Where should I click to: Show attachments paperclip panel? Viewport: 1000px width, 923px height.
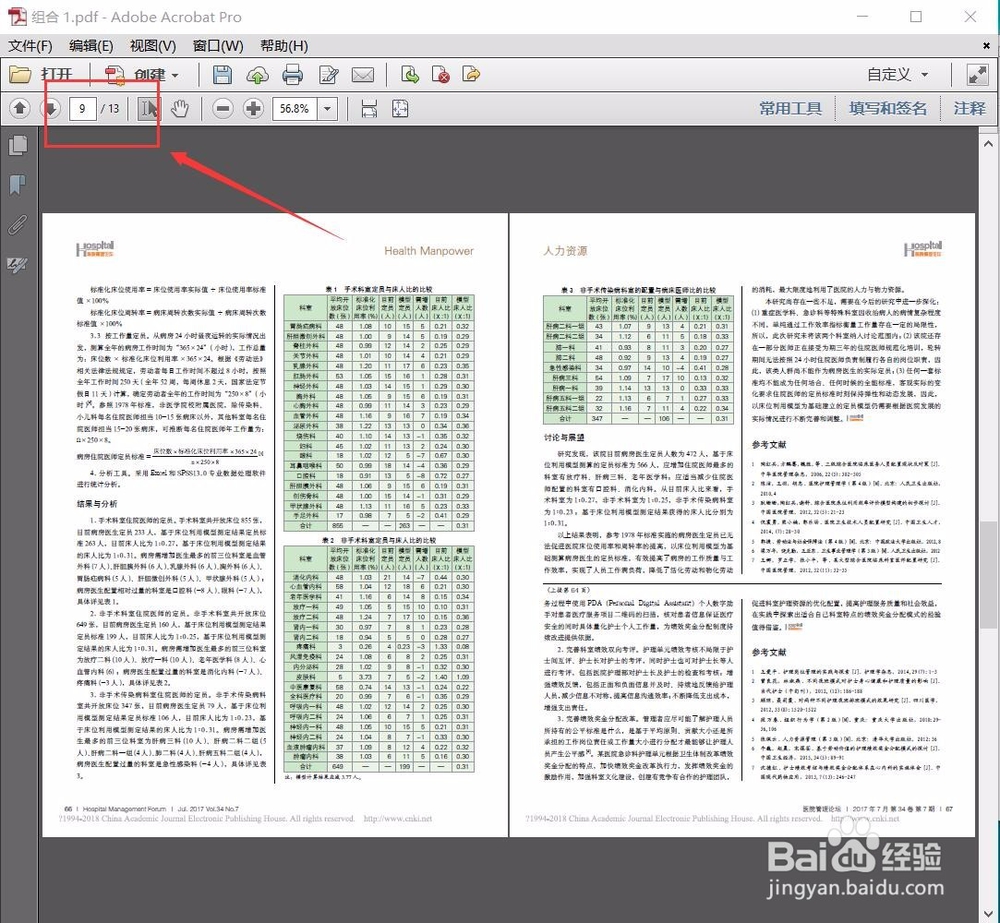point(18,225)
